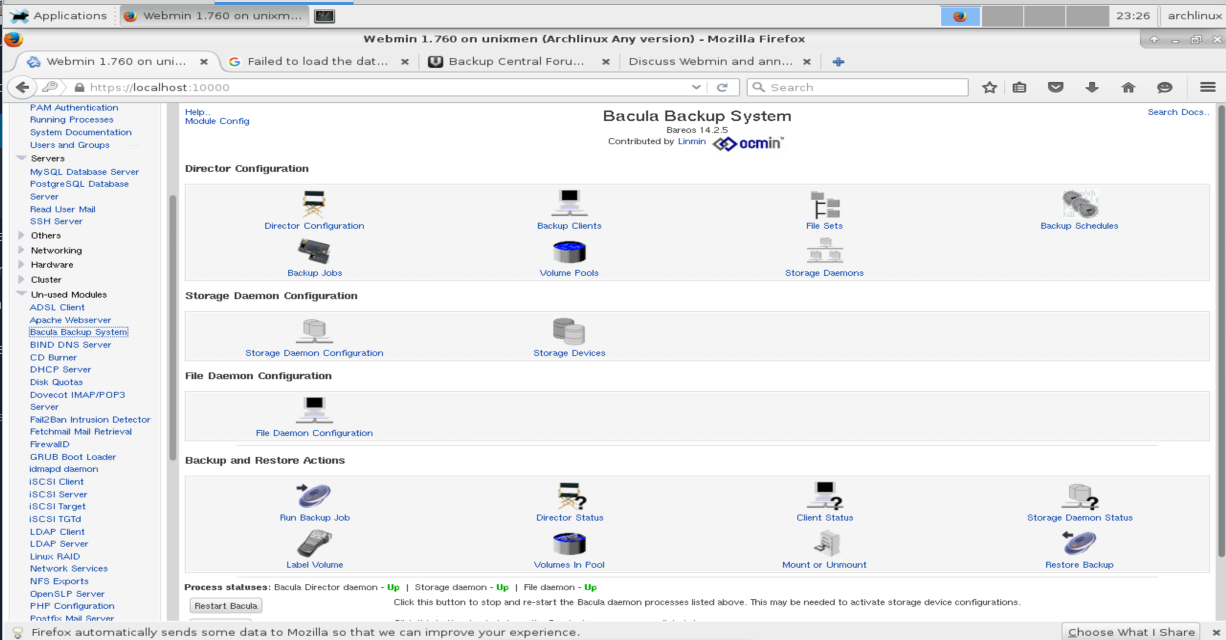
Task: Click the main page vertical scrollbar
Action: point(1219,330)
